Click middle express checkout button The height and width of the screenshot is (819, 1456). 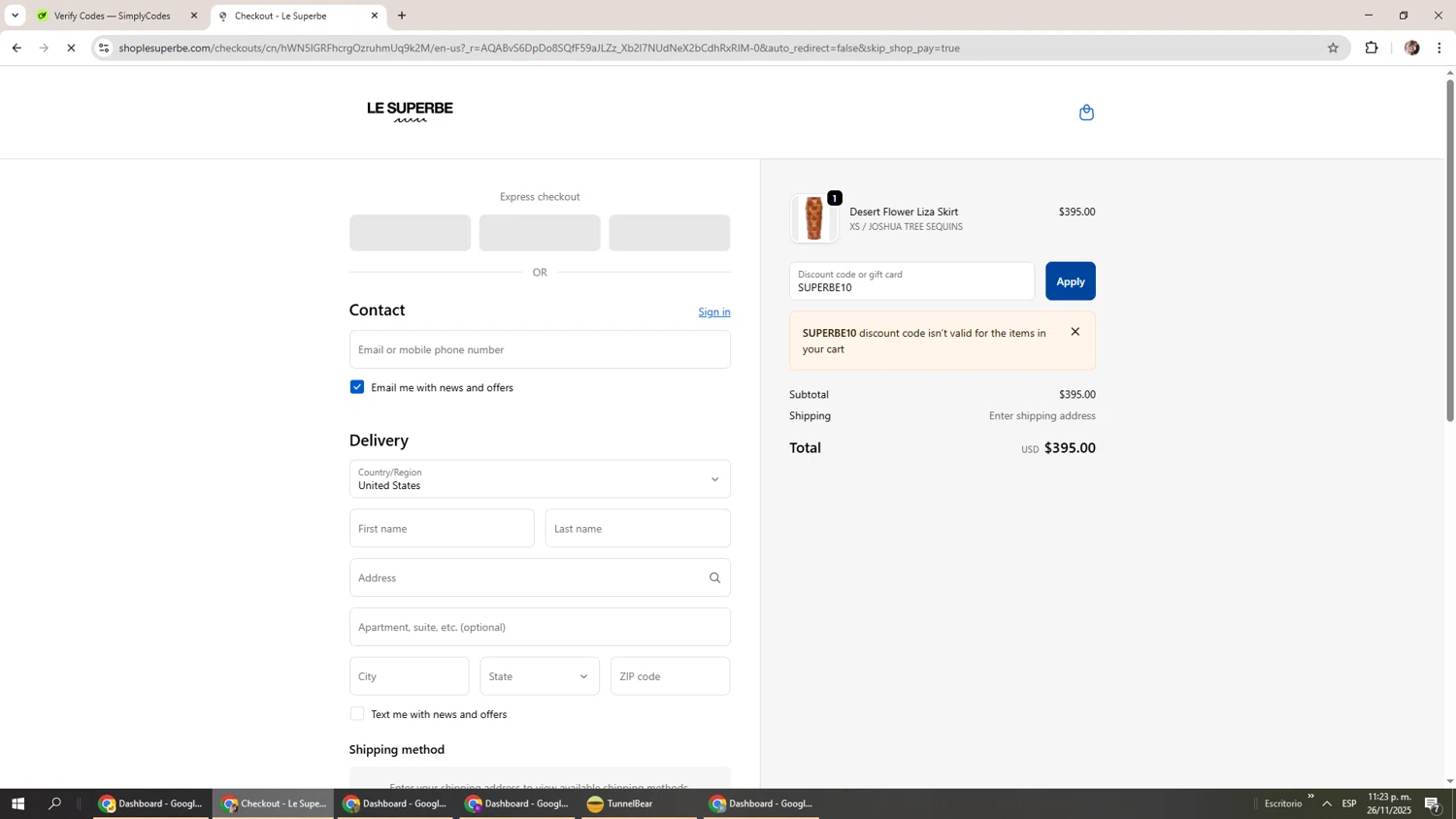pos(540,233)
